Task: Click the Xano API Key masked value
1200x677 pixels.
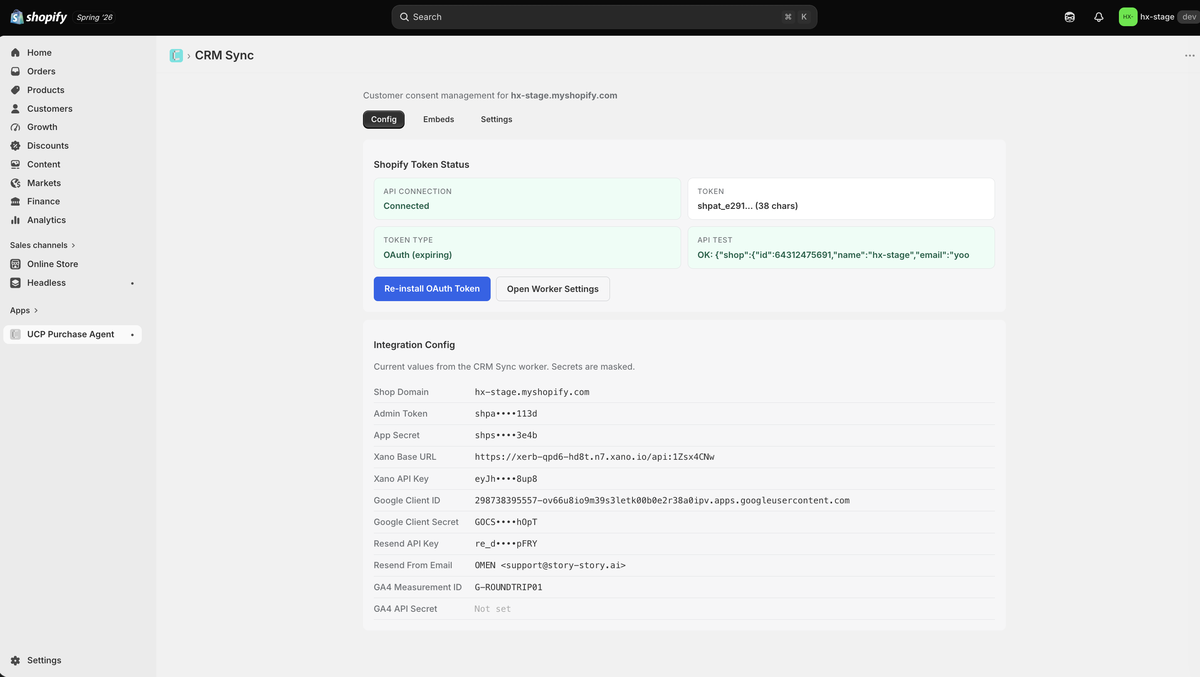Action: coord(506,479)
